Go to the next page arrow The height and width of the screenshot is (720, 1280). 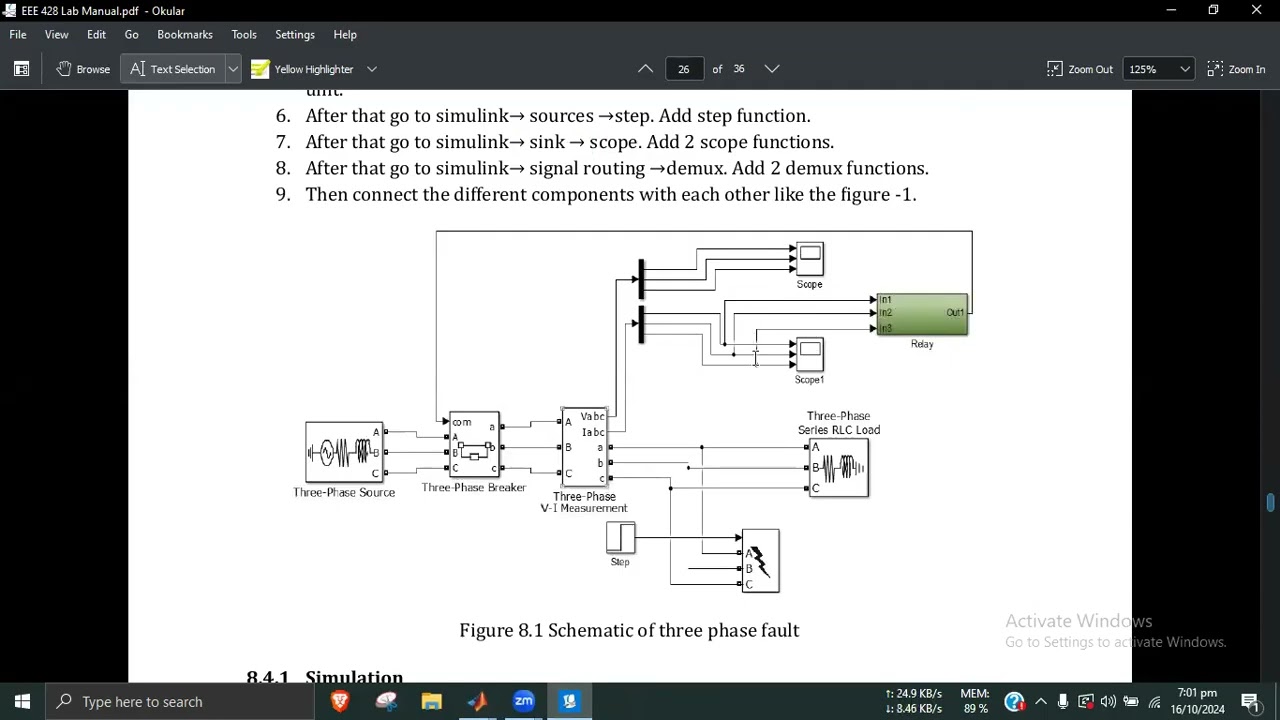point(772,69)
